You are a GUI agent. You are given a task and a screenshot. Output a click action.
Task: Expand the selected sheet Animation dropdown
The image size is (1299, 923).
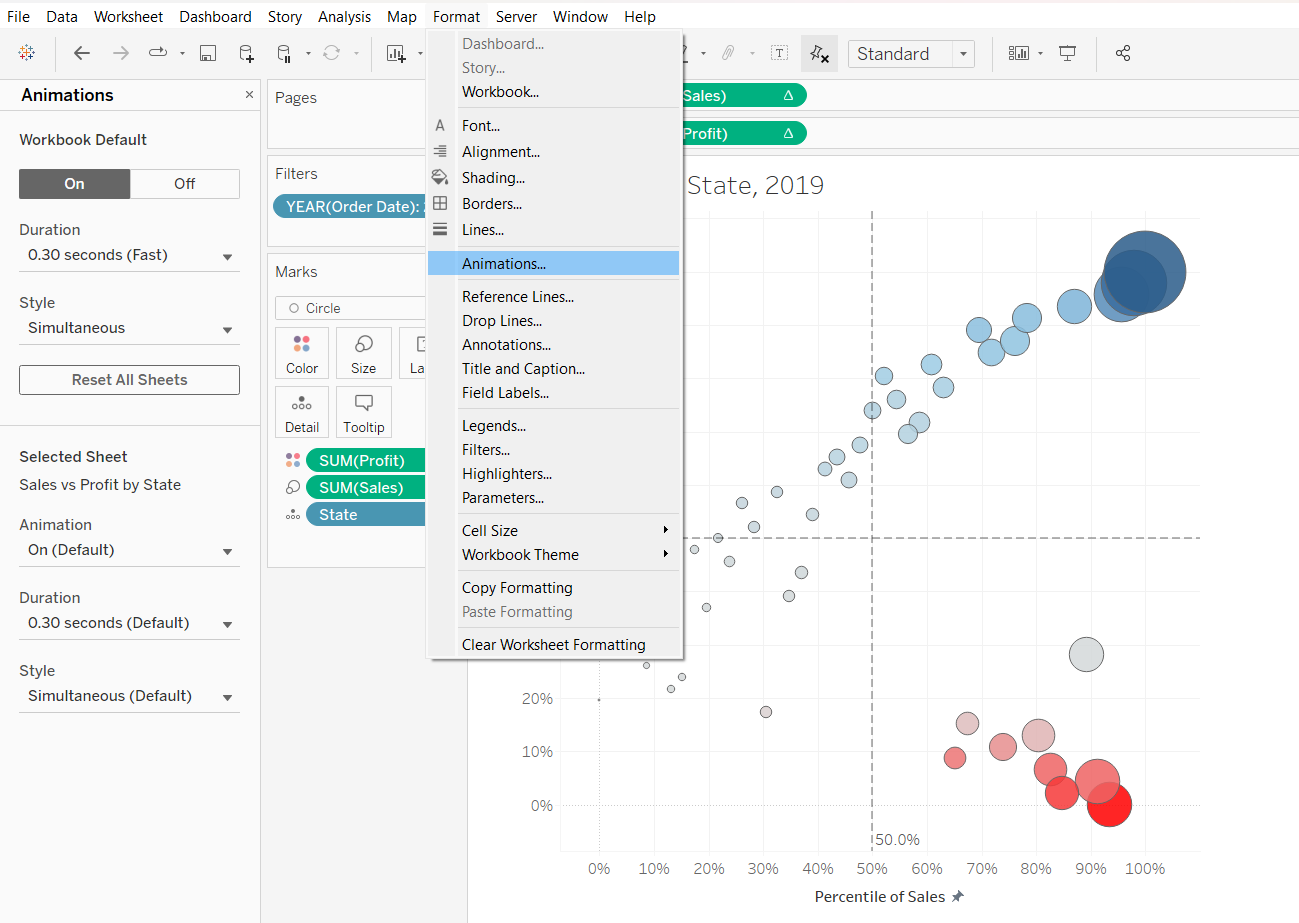(x=129, y=551)
